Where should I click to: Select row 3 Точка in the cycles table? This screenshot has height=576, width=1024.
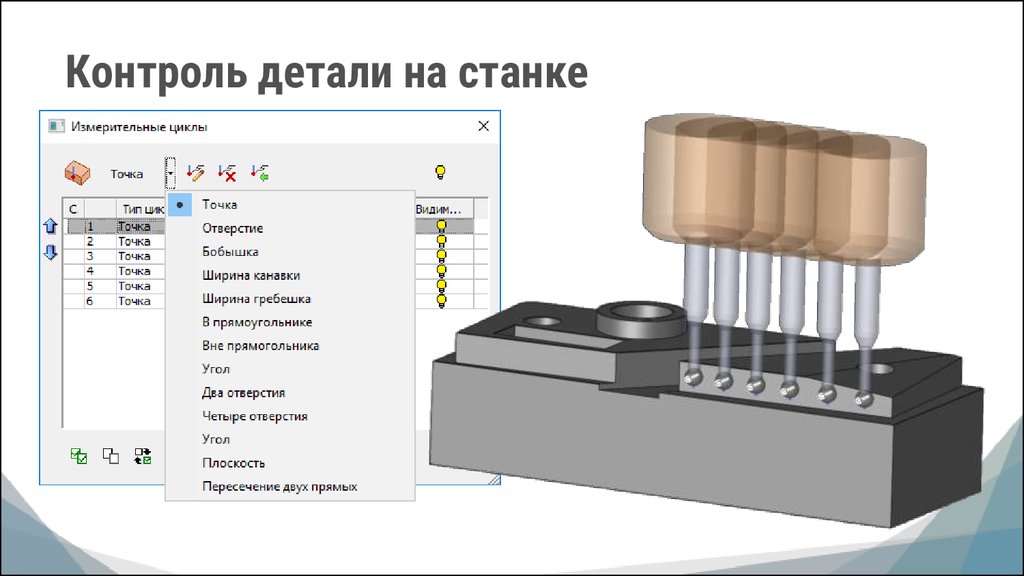134,256
